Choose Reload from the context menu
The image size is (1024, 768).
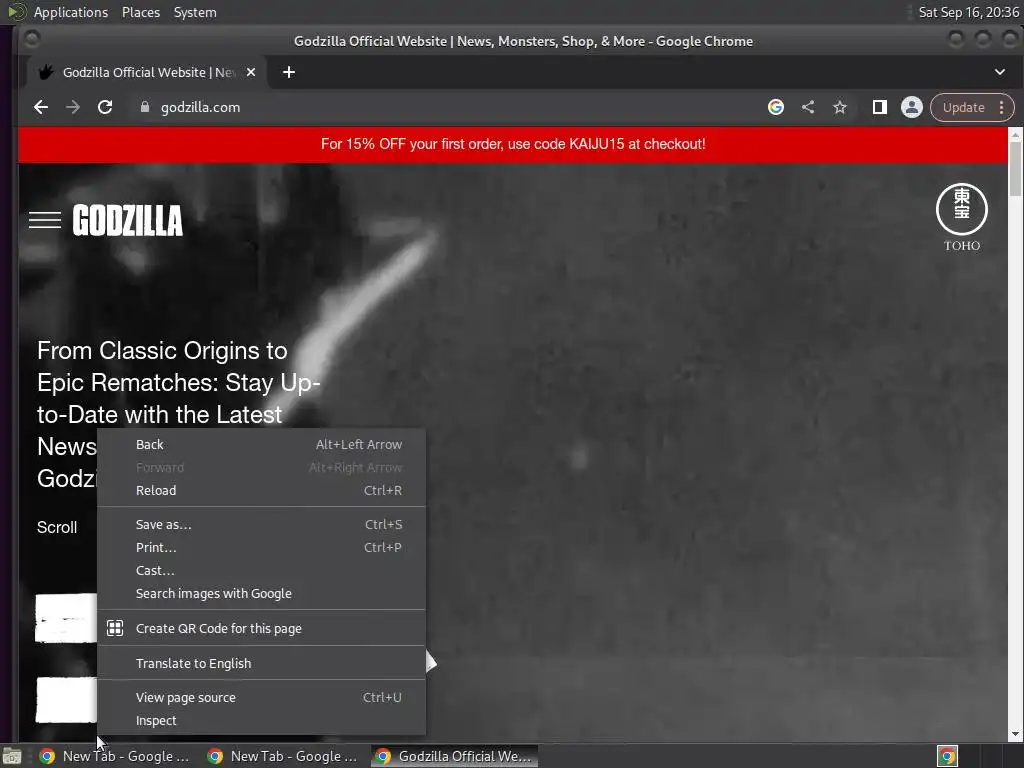tap(261, 490)
